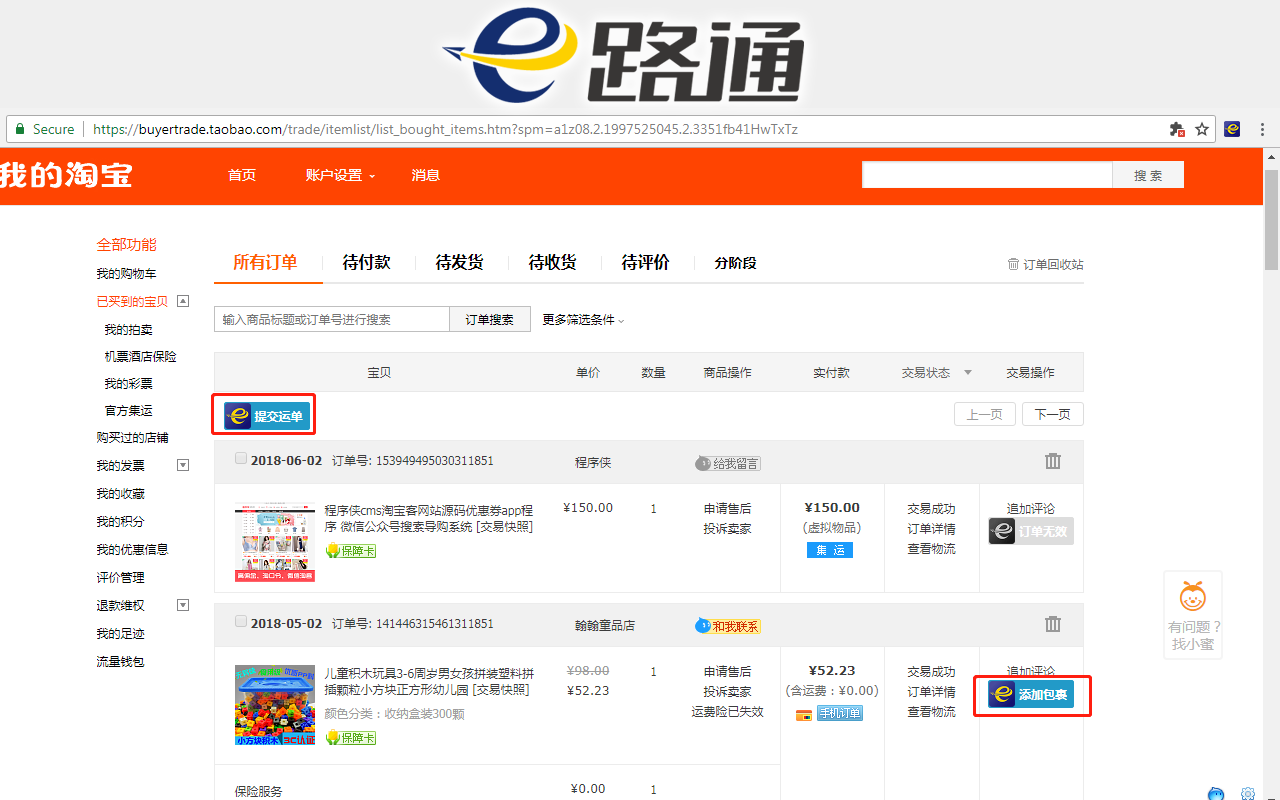
Task: Open 购买过的店铺 in the sidebar
Action: [x=132, y=437]
